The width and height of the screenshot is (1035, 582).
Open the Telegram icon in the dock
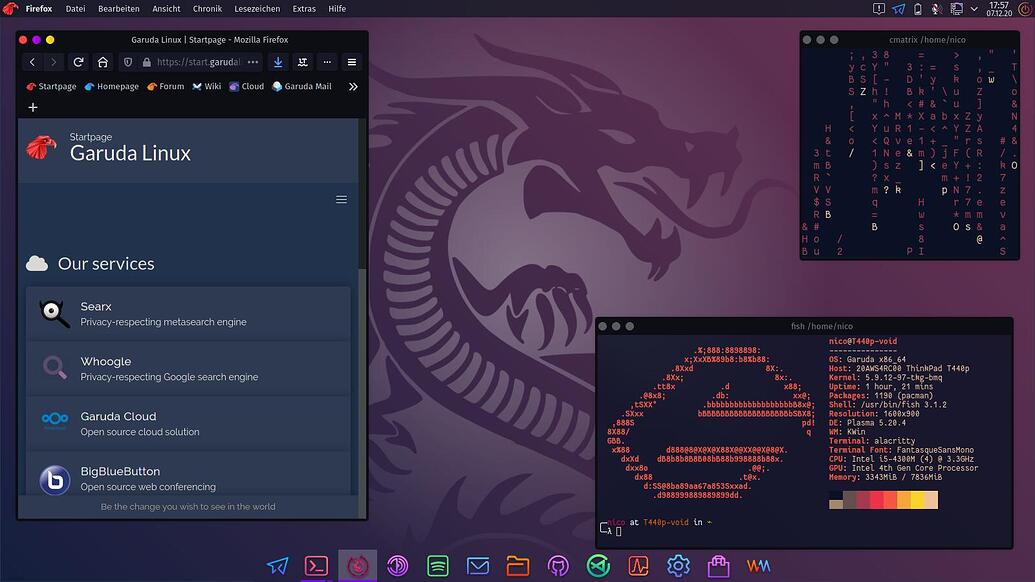(x=277, y=566)
